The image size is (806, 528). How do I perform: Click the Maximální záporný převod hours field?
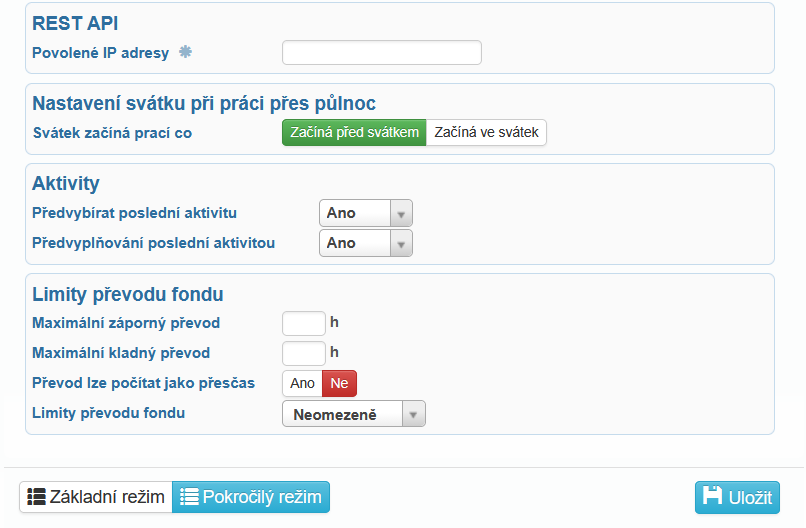coord(304,323)
